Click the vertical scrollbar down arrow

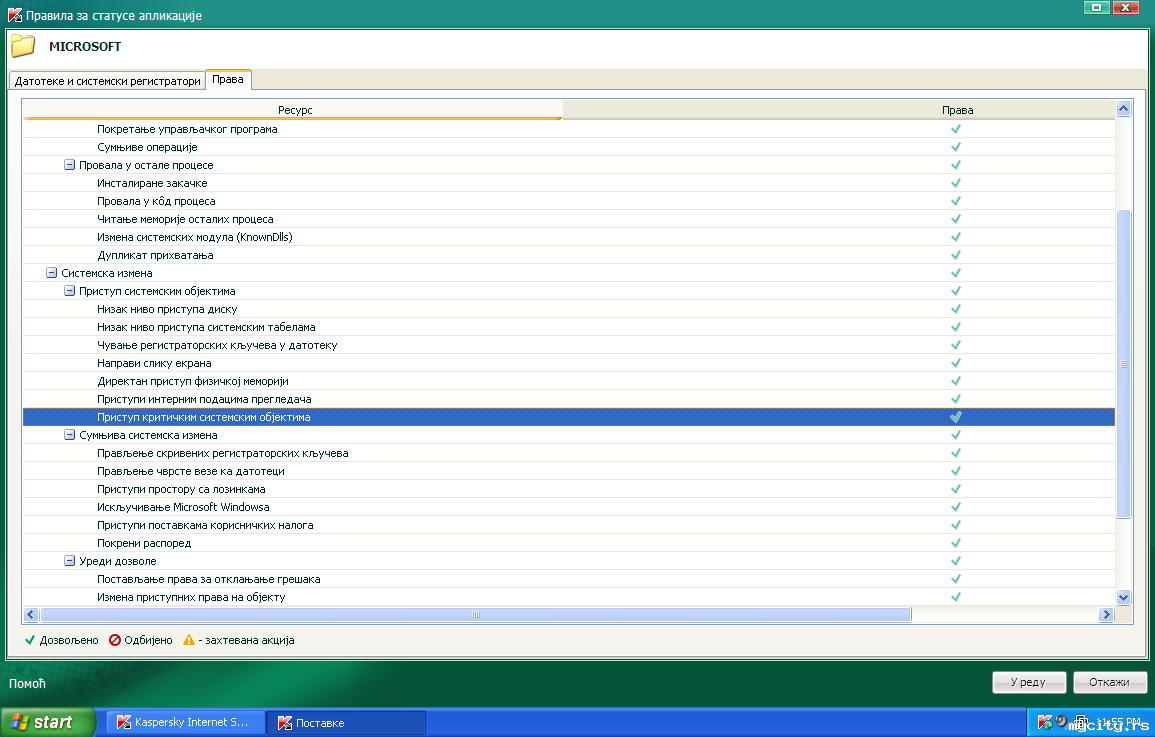click(1123, 597)
